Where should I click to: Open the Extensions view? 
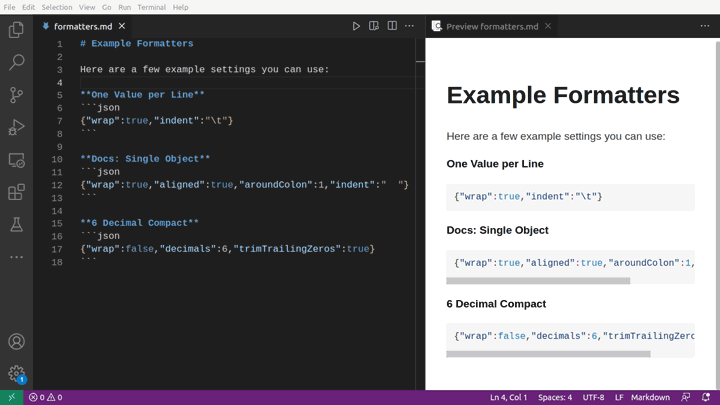[x=16, y=192]
